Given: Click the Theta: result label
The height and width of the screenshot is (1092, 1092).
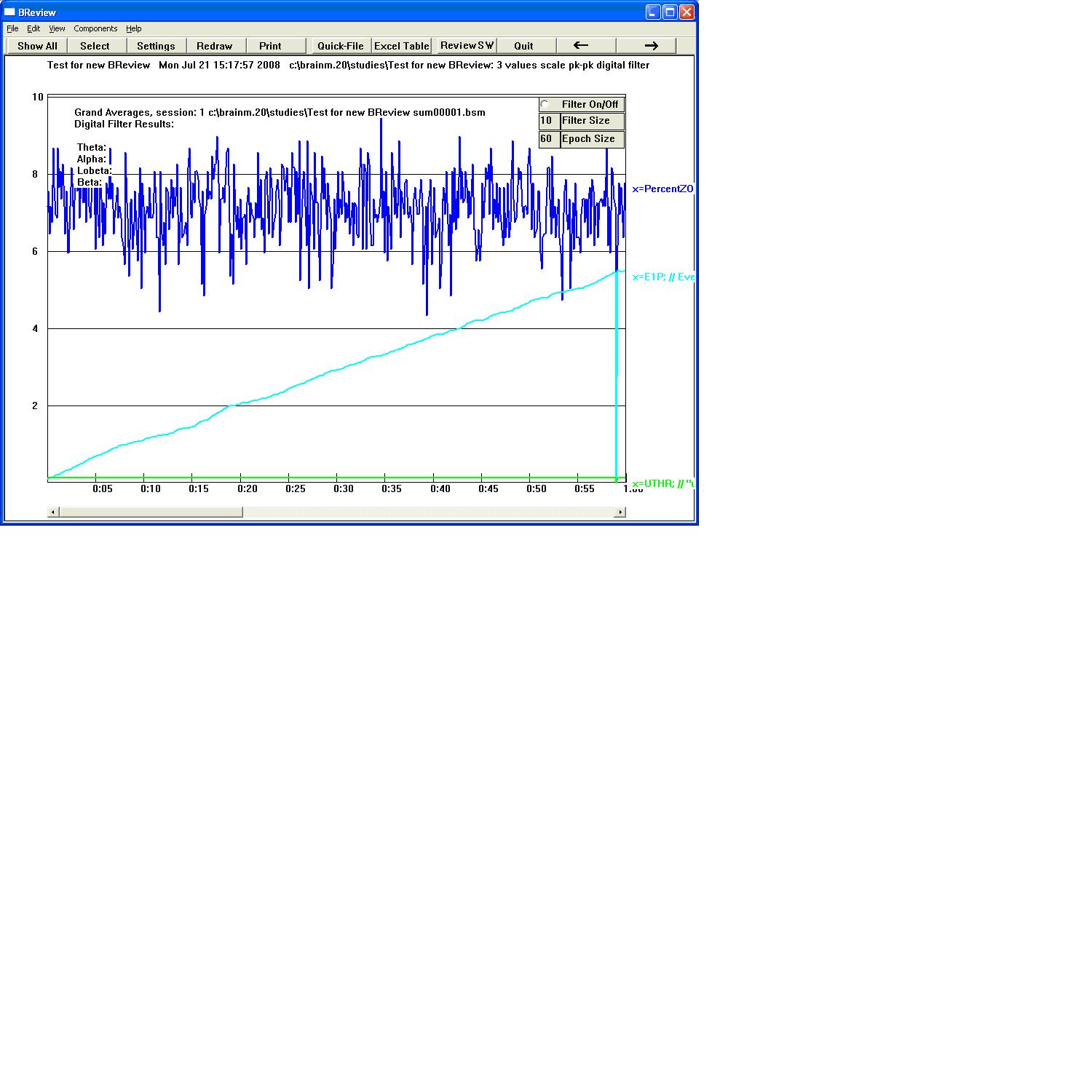Looking at the screenshot, I should (92, 147).
